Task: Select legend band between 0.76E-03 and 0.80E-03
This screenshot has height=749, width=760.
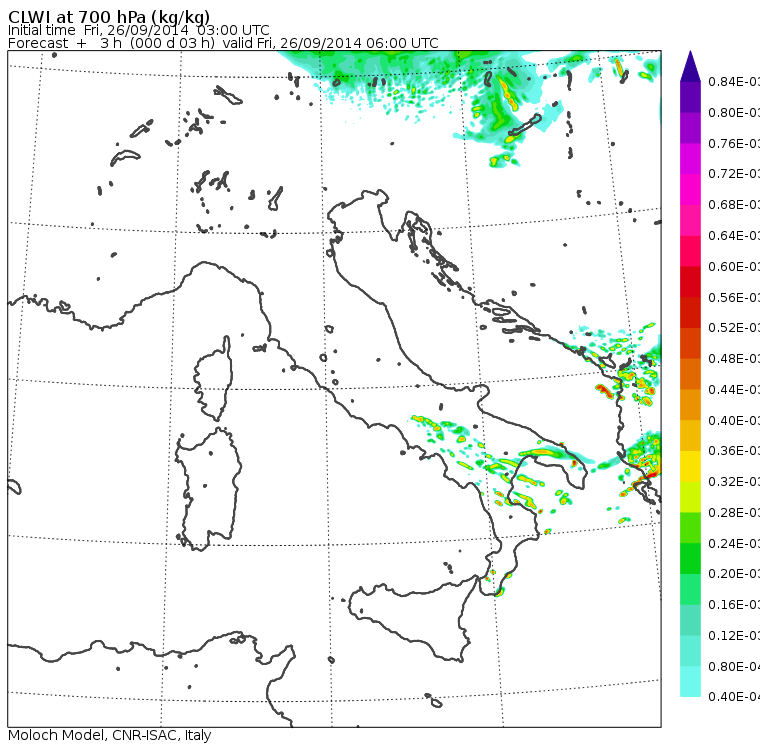Action: point(690,128)
